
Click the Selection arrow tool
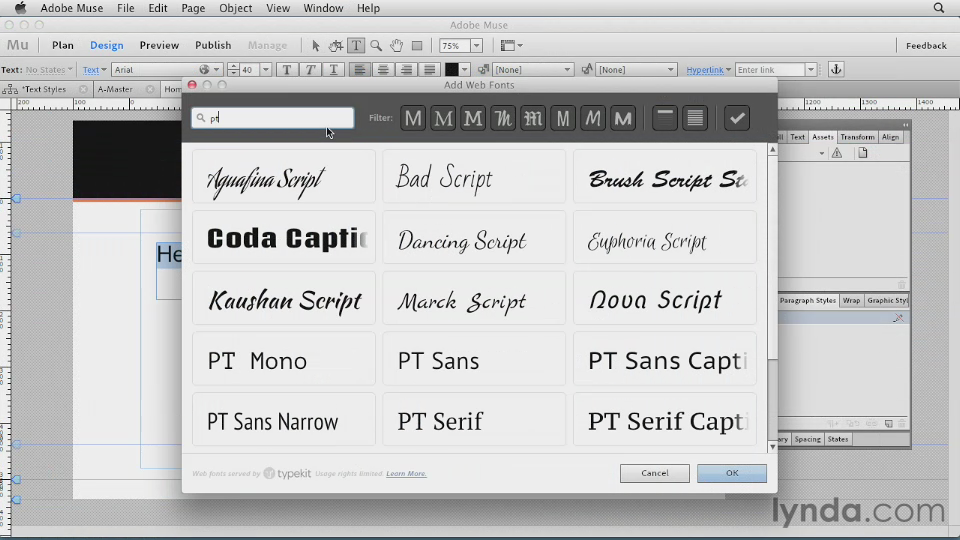click(x=316, y=46)
